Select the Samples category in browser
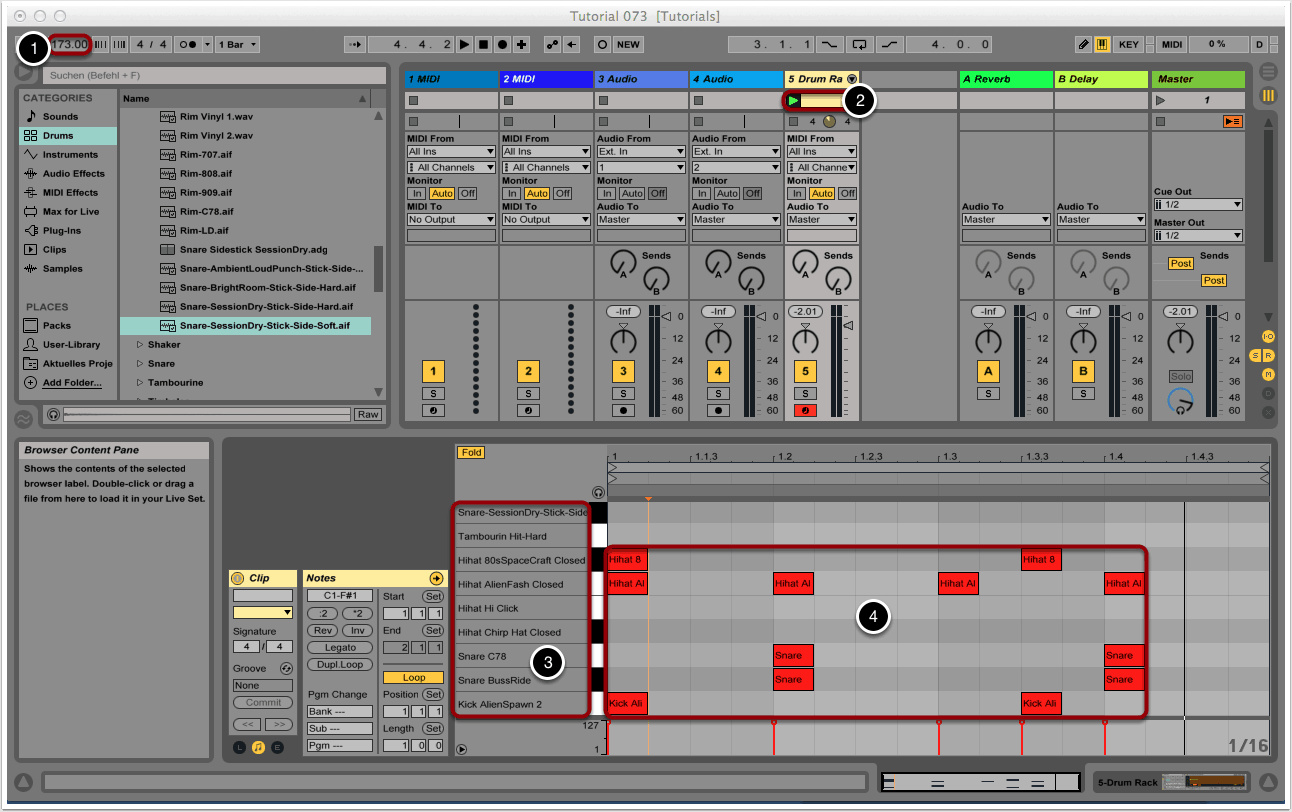This screenshot has width=1292, height=812. point(62,269)
